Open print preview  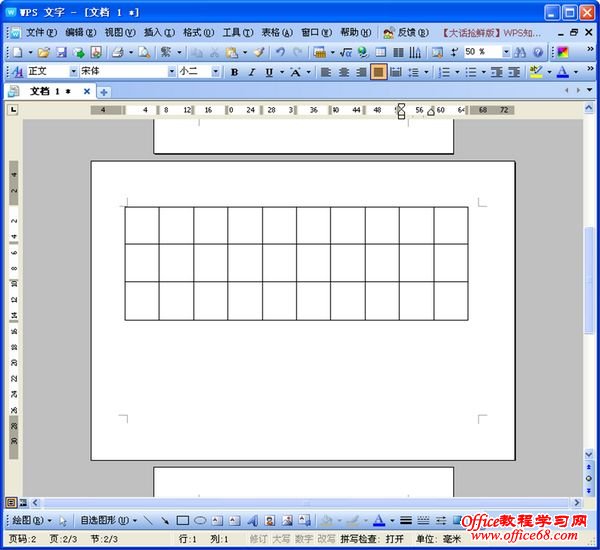pos(144,52)
